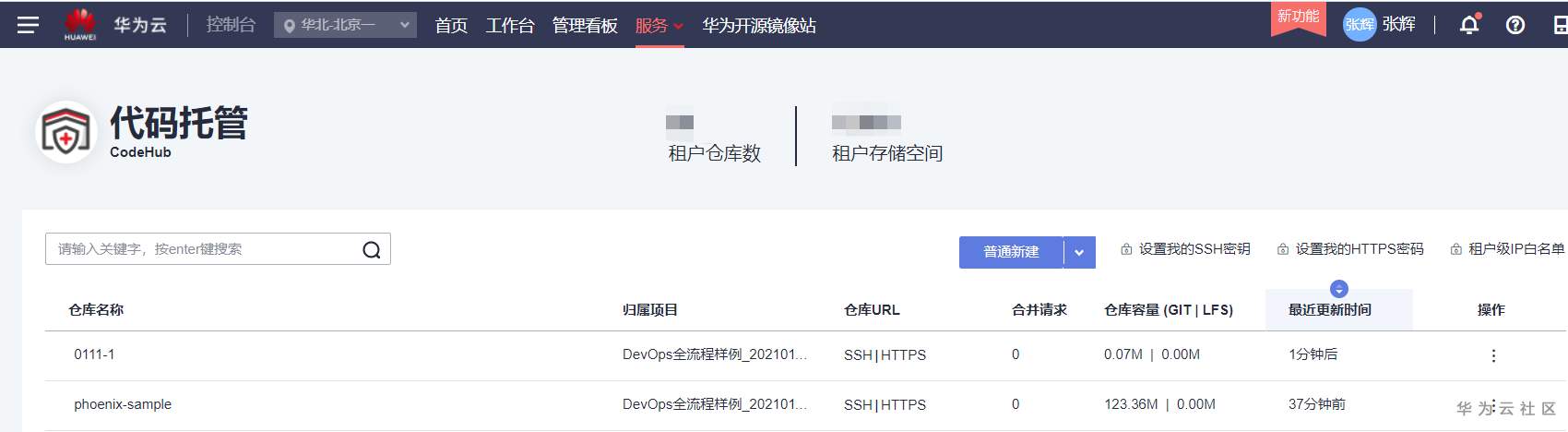Click the 租户存储空间 label
This screenshot has height=432, width=1568.
click(x=887, y=153)
